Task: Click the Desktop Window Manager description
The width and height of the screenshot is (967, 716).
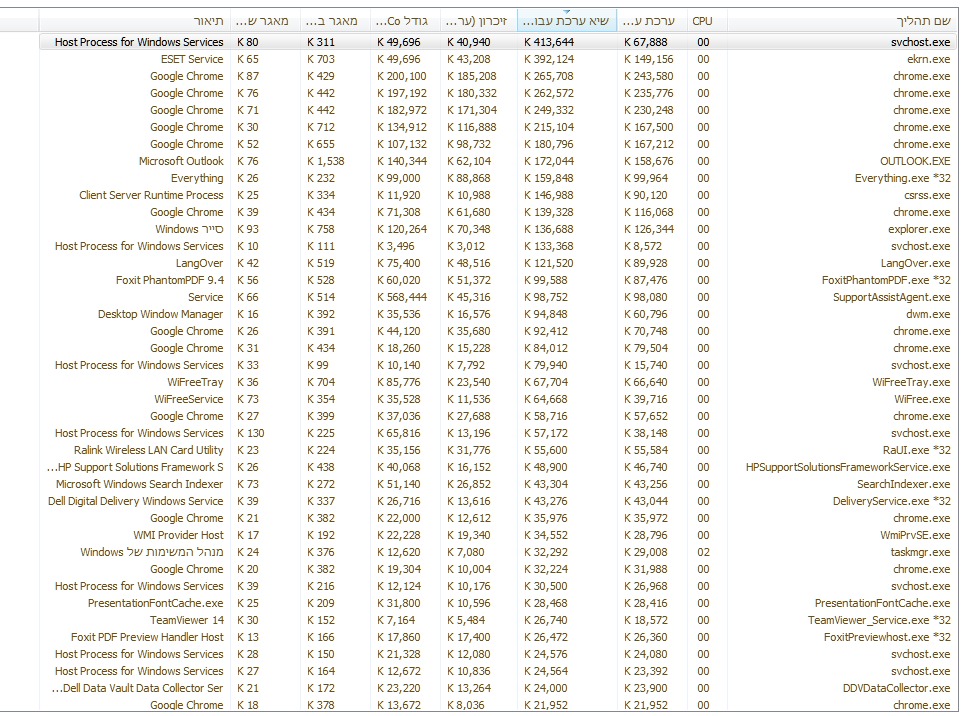Action: point(160,314)
